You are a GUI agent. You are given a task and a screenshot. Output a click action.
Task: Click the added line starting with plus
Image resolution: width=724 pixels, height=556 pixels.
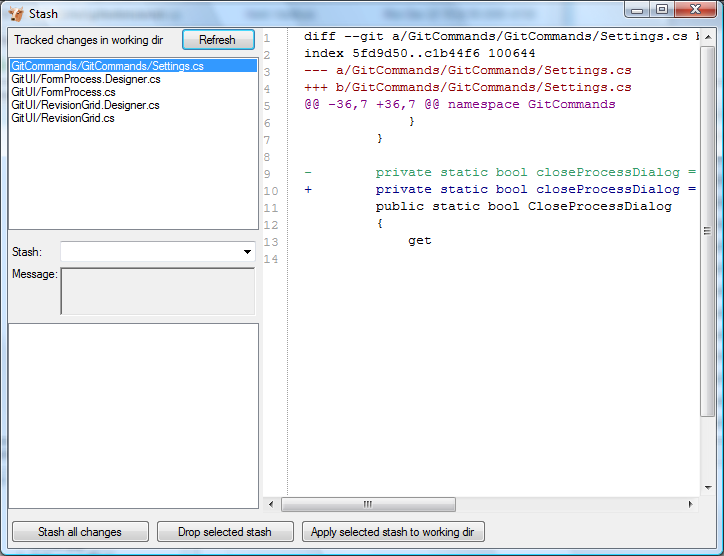[500, 190]
